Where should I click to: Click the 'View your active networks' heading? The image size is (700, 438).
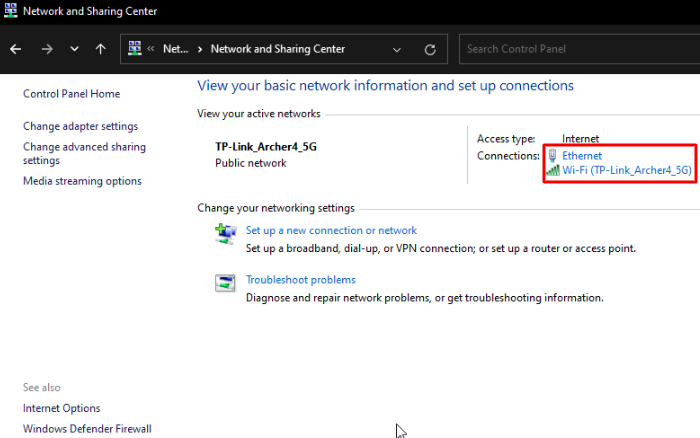[x=259, y=114]
